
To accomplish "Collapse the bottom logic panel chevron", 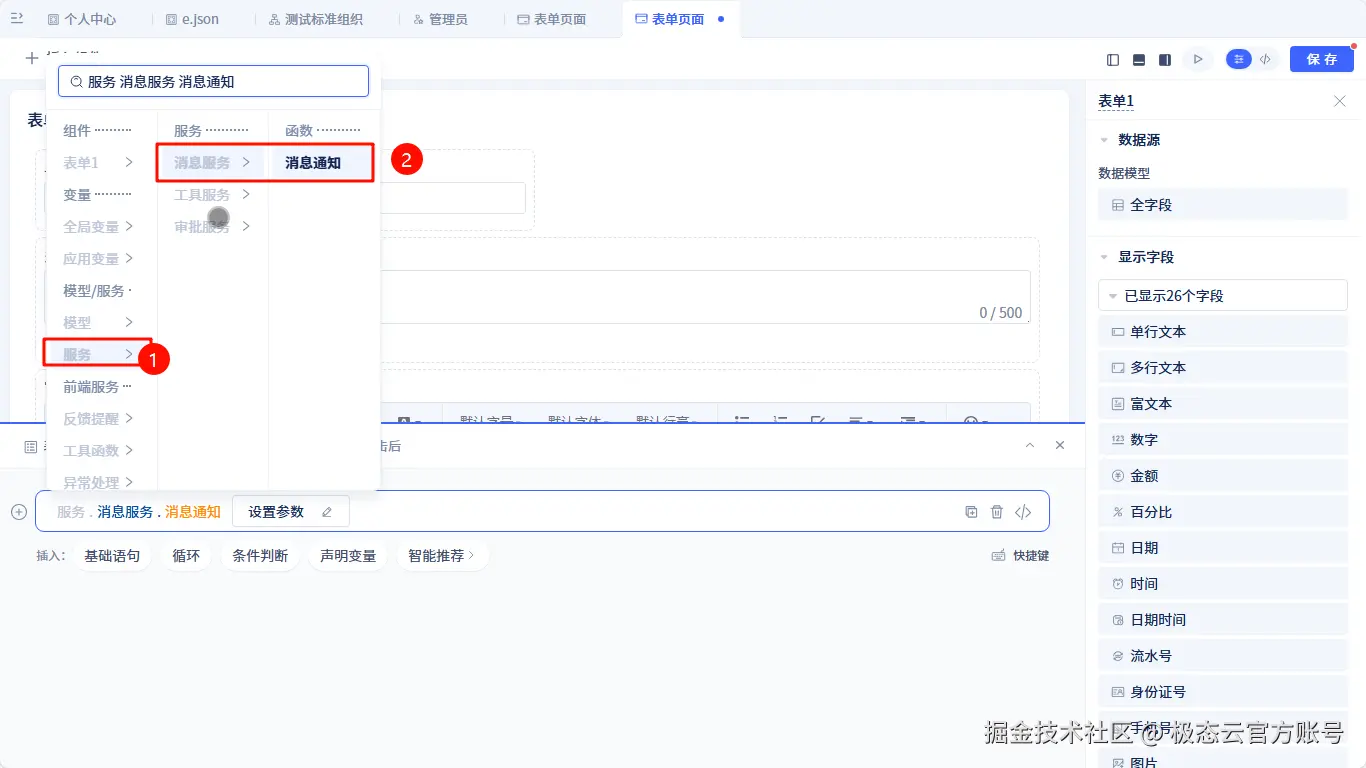I will 1030,445.
